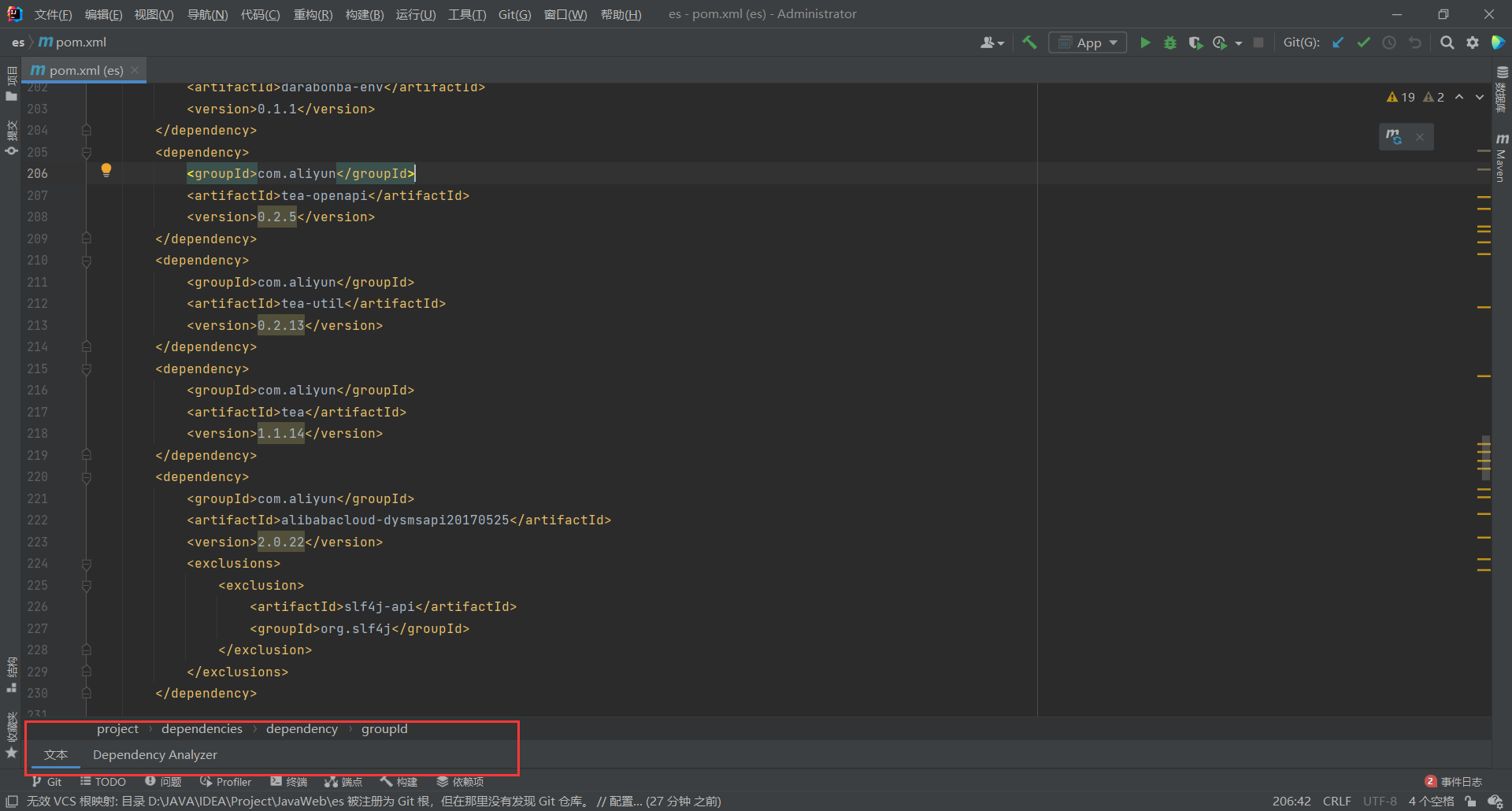This screenshot has width=1512, height=811.
Task: Open the Project tool window
Action: tap(11, 83)
